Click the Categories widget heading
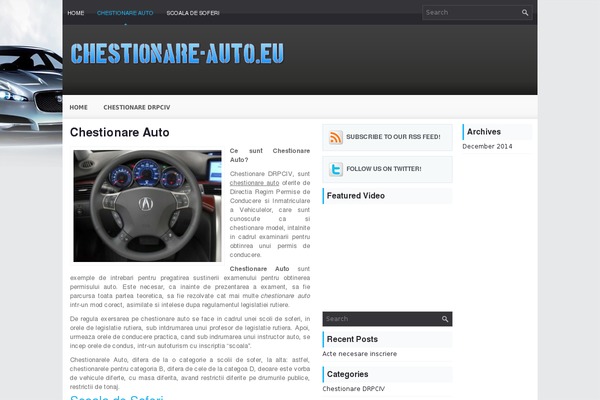The image size is (600, 400). [x=347, y=374]
